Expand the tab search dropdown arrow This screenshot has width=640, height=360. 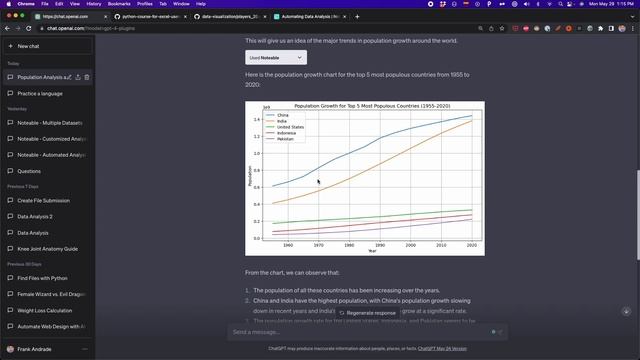coord(632,17)
